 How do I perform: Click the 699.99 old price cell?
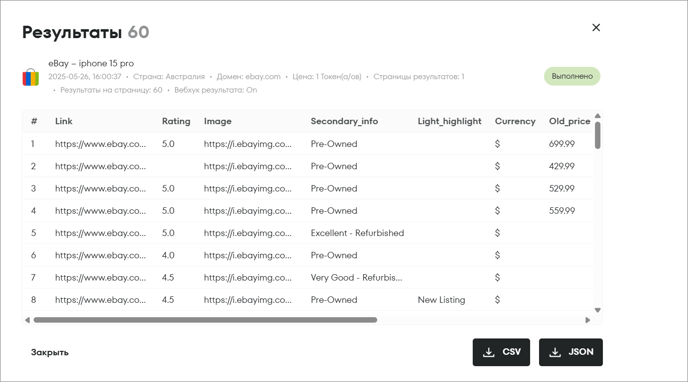coord(562,144)
